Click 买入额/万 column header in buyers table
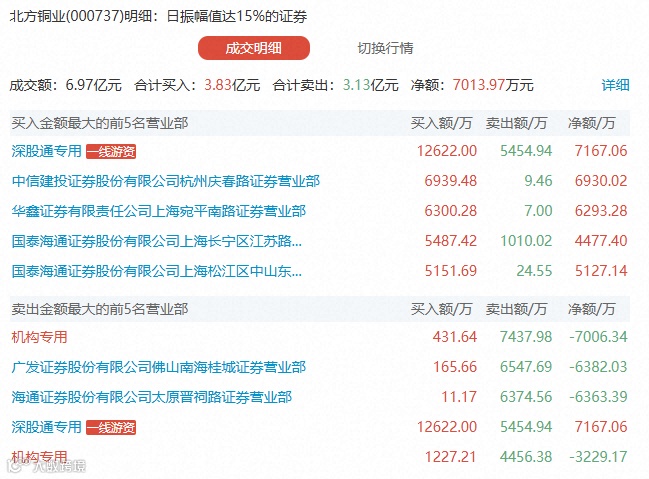 [x=441, y=123]
